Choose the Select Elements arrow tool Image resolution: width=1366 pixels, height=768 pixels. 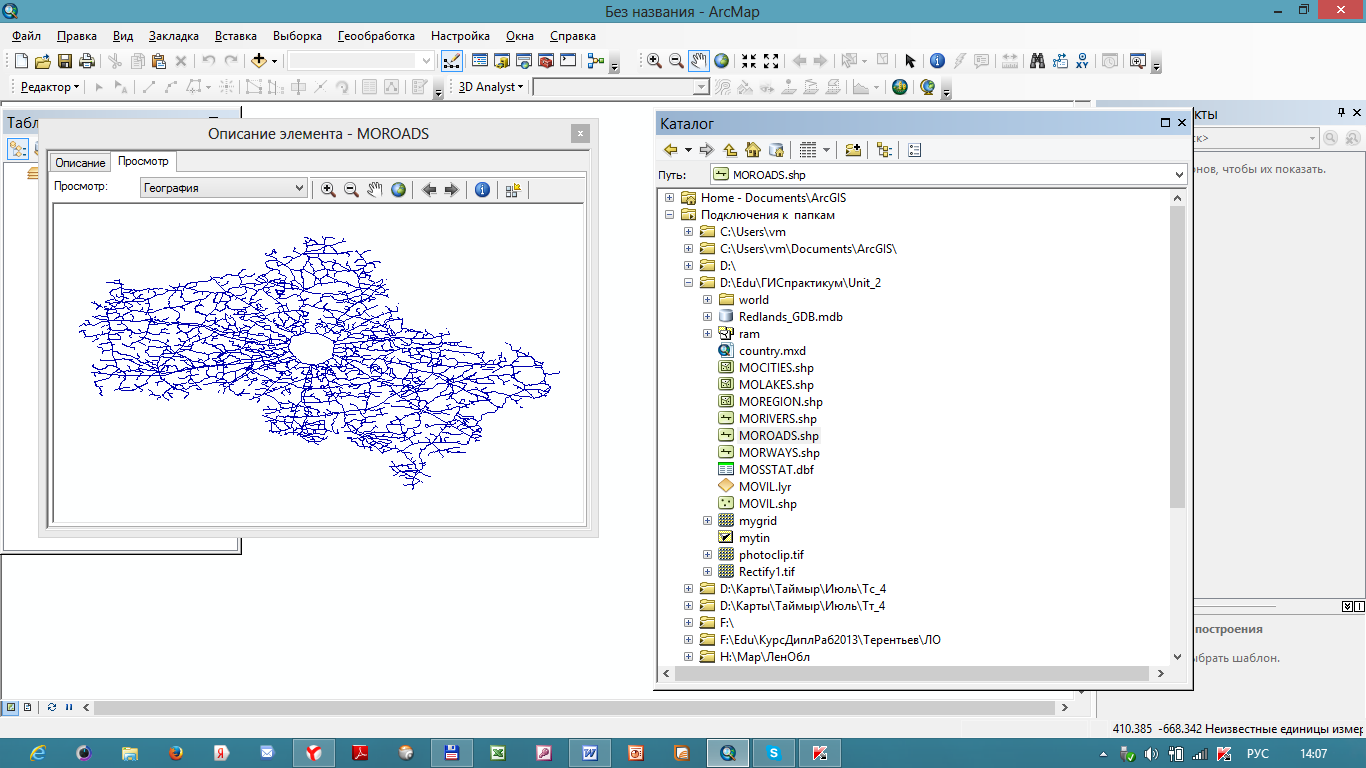pyautogui.click(x=910, y=61)
